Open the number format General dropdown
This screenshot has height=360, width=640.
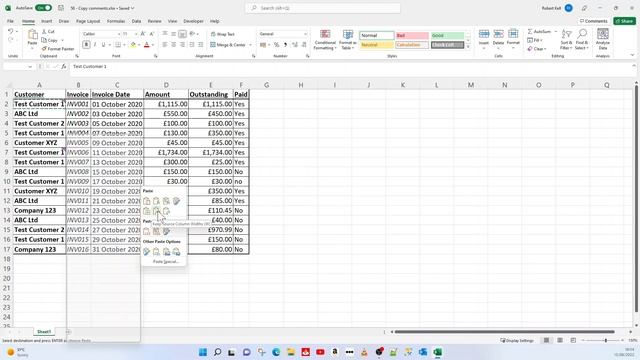click(x=305, y=34)
